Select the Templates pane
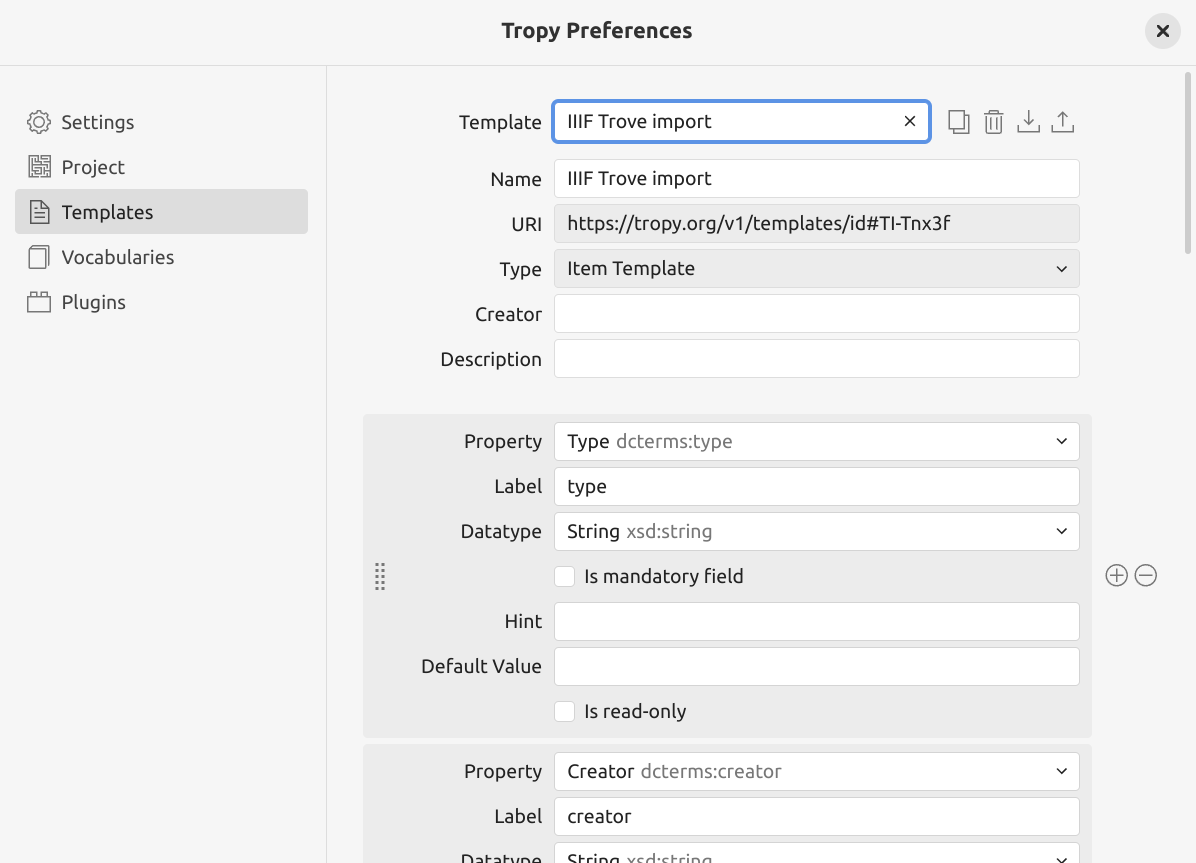 (161, 212)
